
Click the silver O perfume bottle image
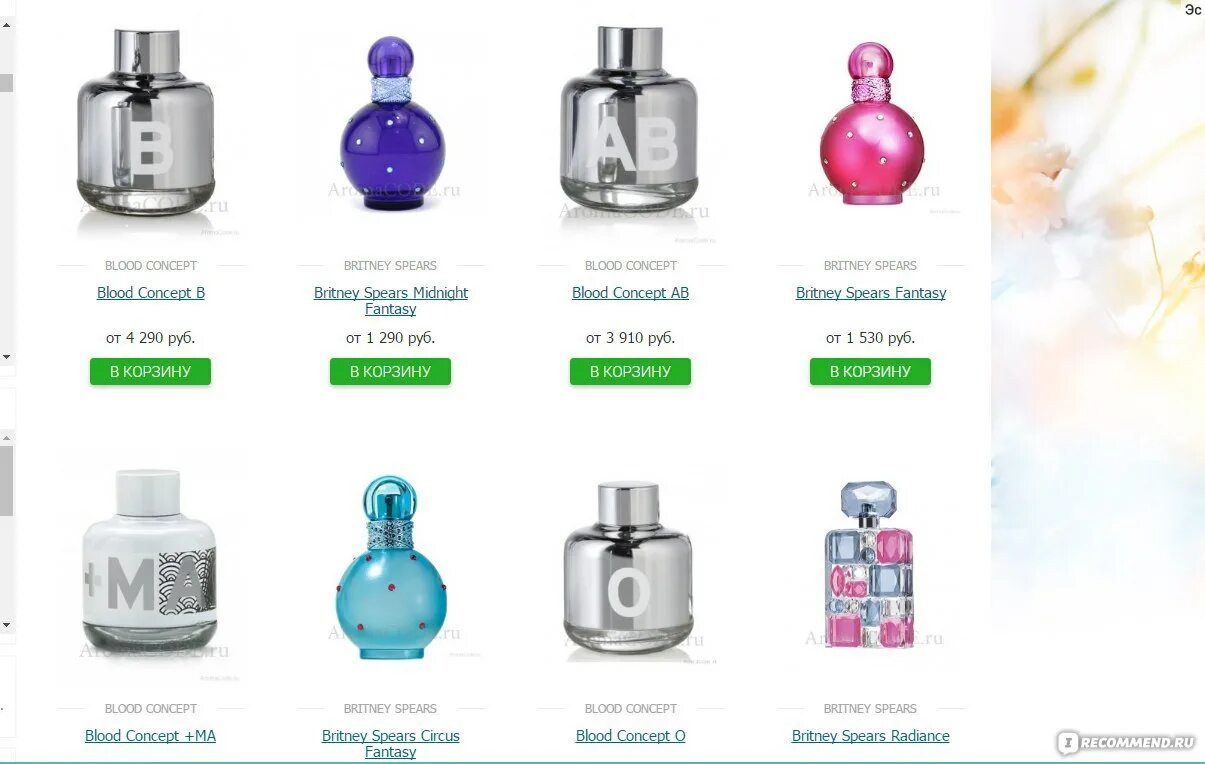coord(629,568)
